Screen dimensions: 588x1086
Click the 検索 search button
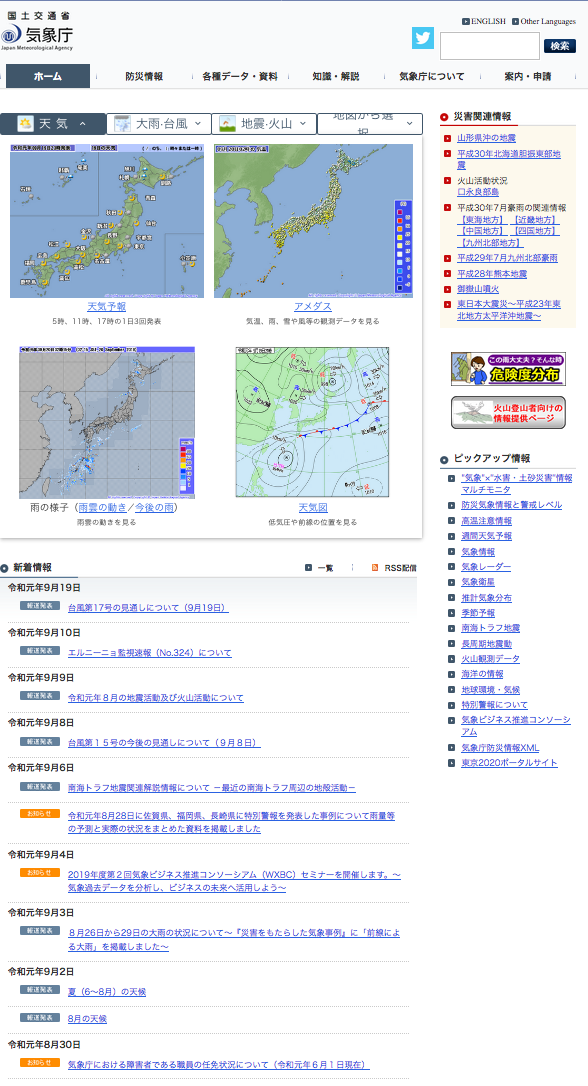[560, 46]
